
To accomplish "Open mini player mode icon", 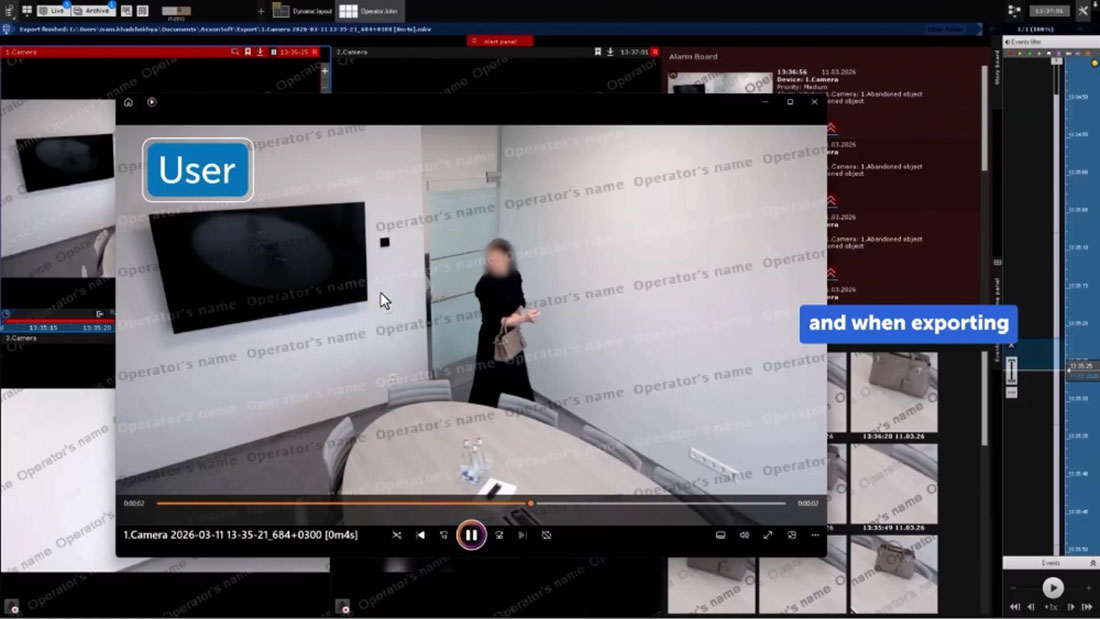I will (x=791, y=535).
